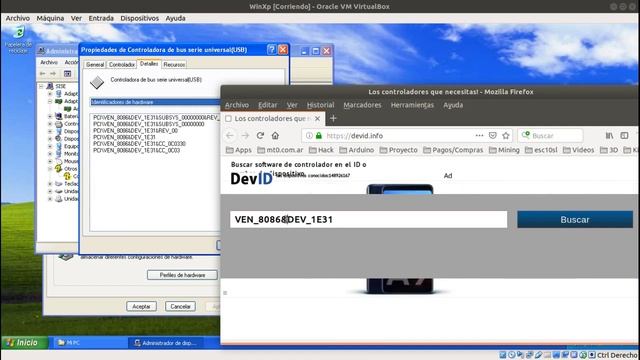Open the VirtualBox Dispositivos menu
640x360 pixels.
pyautogui.click(x=139, y=18)
